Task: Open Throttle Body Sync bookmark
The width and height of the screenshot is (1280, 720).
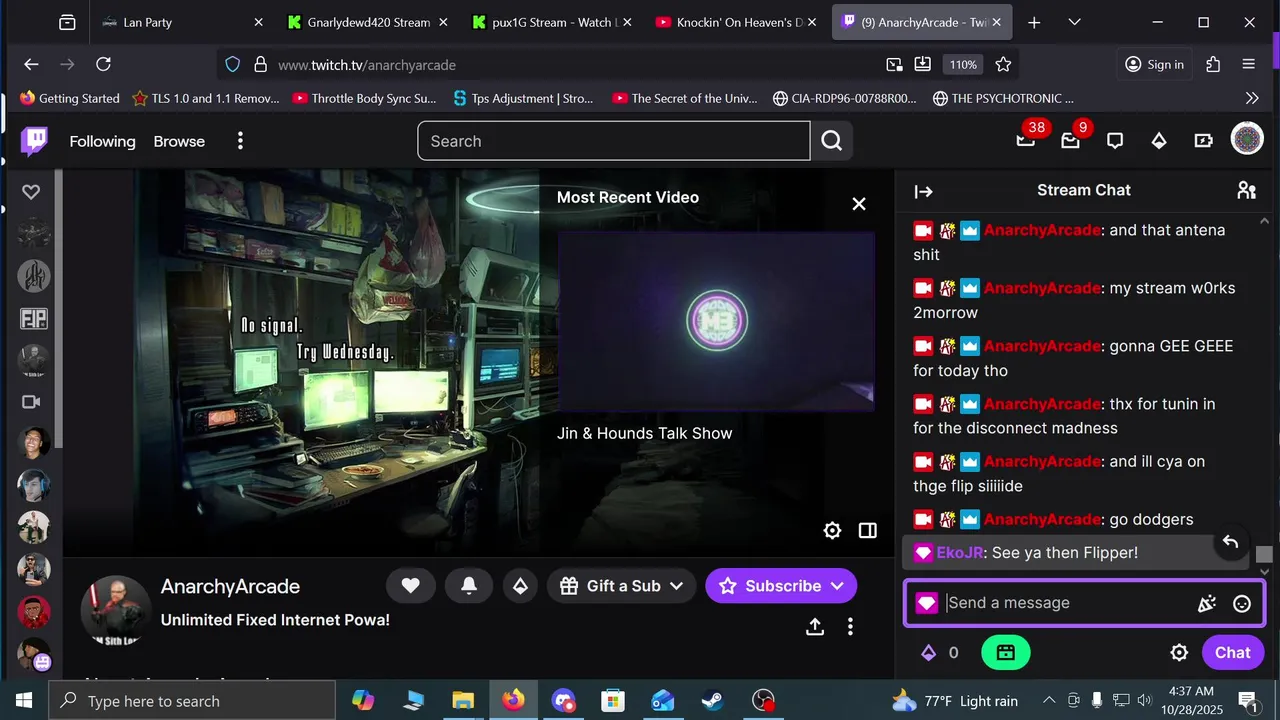Action: pos(364,98)
